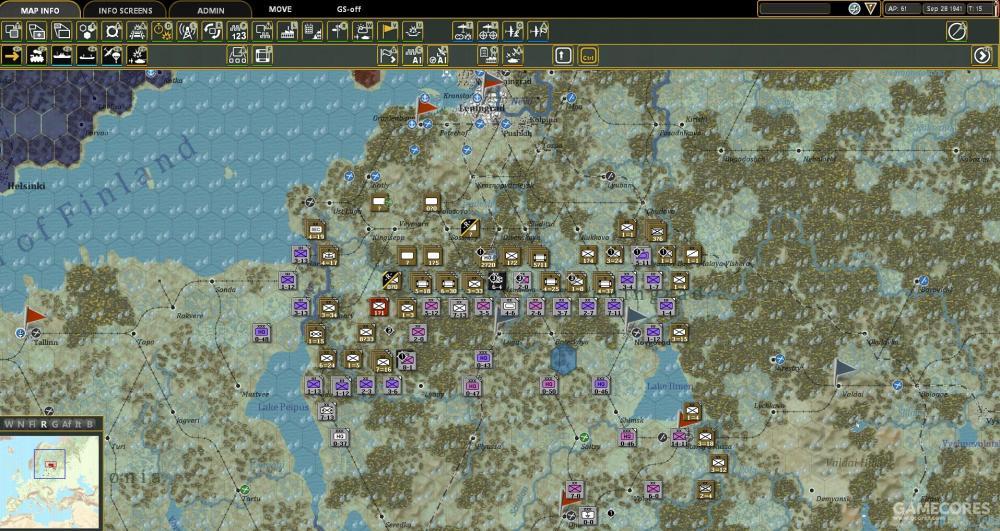Image resolution: width=1000 pixels, height=531 pixels.
Task: Select the R filter on minimap bar
Action: (43, 424)
